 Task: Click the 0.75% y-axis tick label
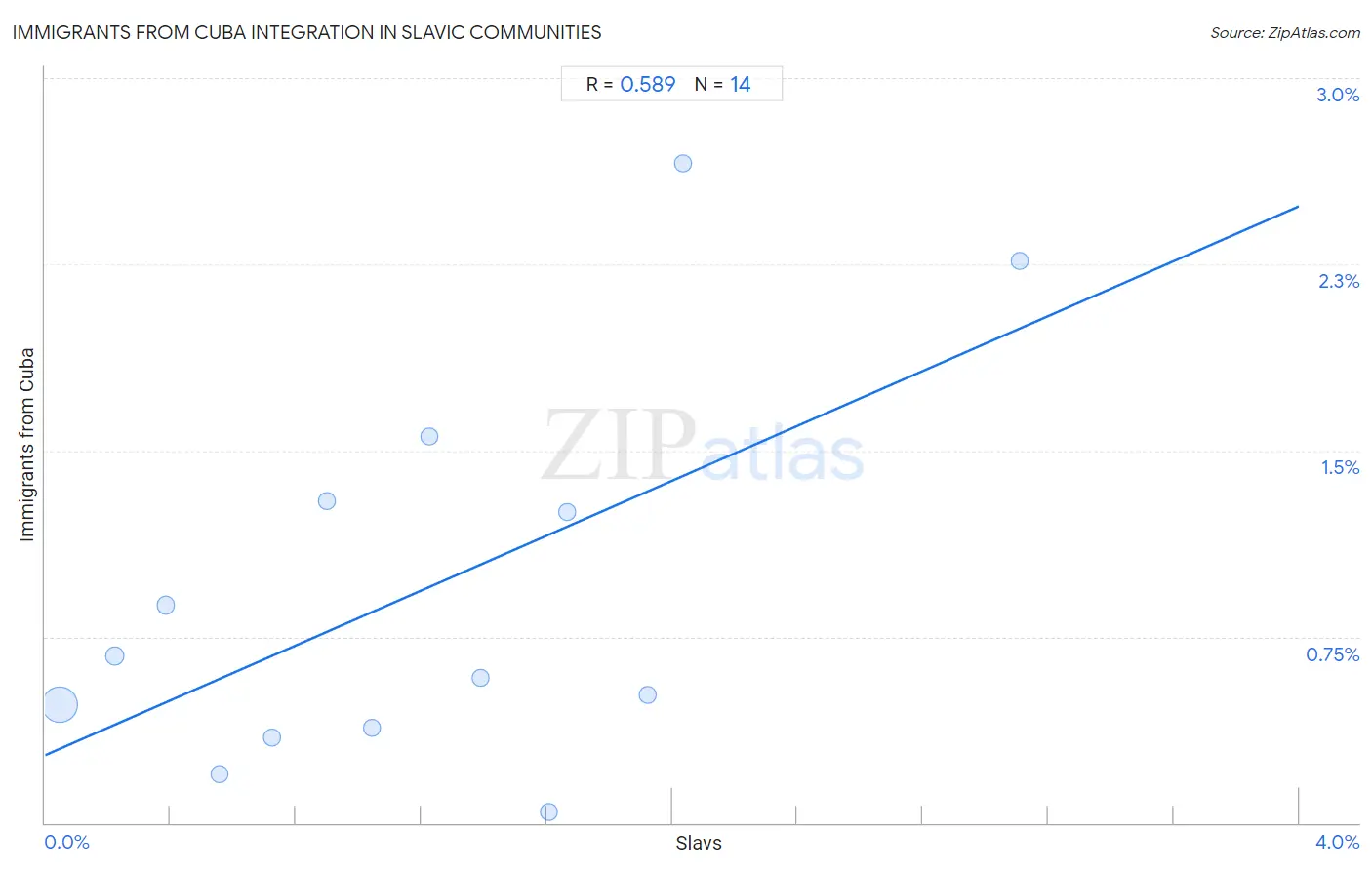click(1333, 654)
